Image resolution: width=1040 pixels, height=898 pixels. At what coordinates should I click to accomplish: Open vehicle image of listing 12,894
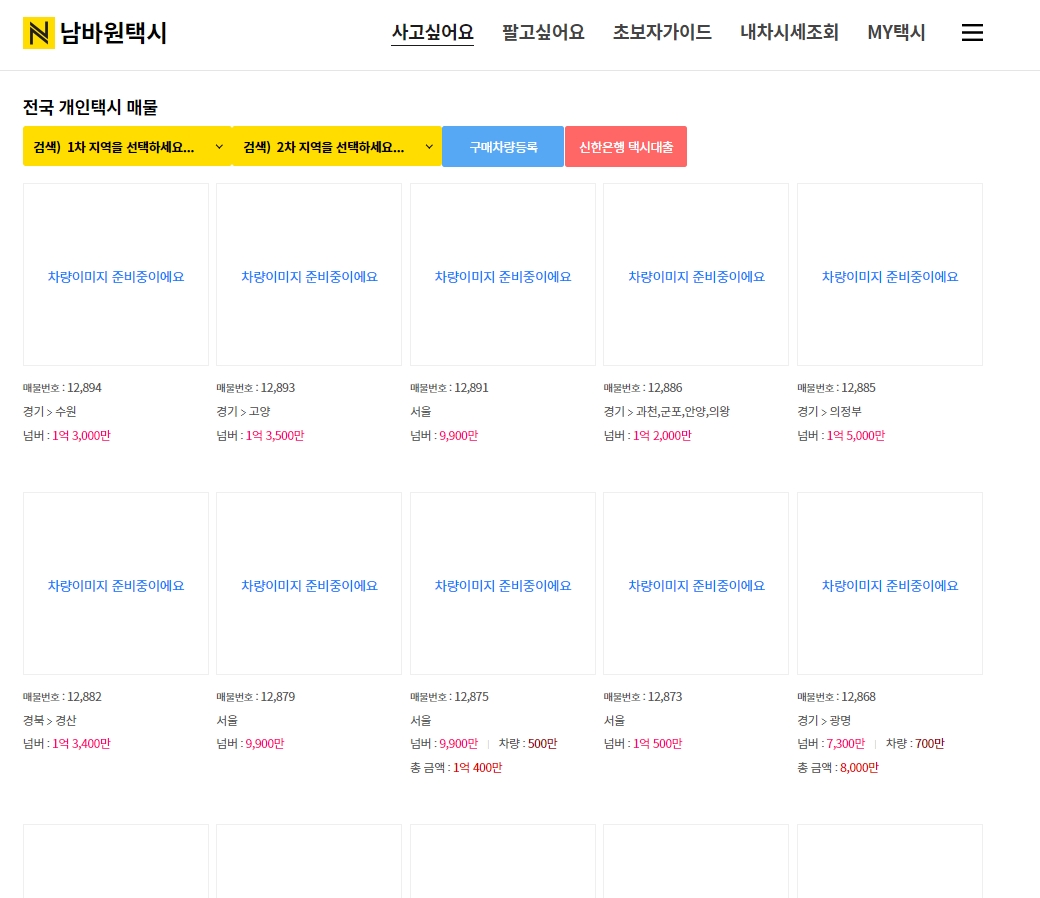point(115,275)
